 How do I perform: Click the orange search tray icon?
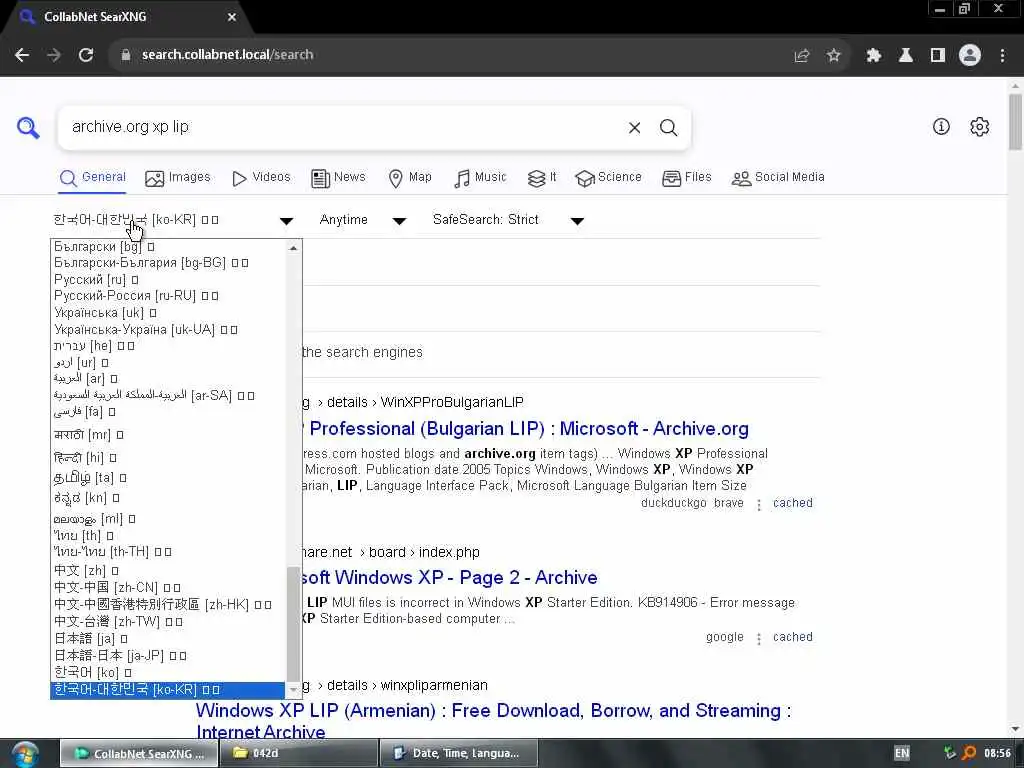click(x=969, y=753)
